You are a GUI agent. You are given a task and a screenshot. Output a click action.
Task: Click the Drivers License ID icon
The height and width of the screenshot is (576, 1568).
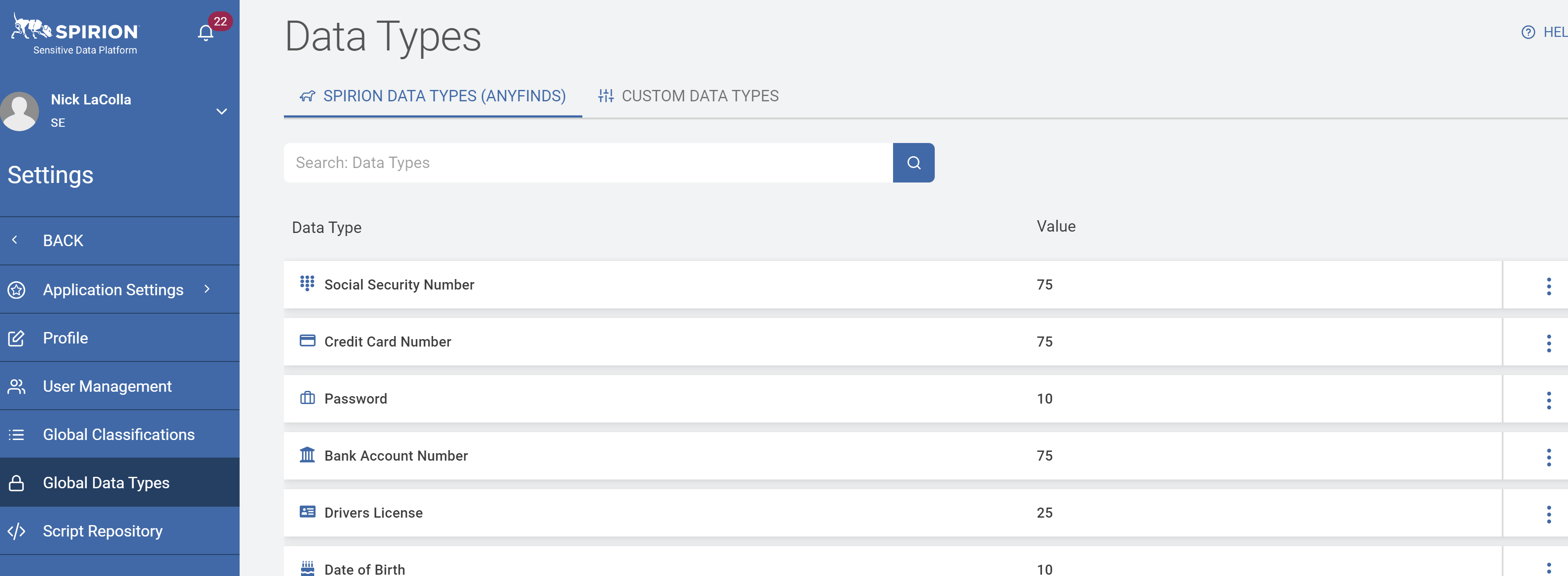point(307,512)
